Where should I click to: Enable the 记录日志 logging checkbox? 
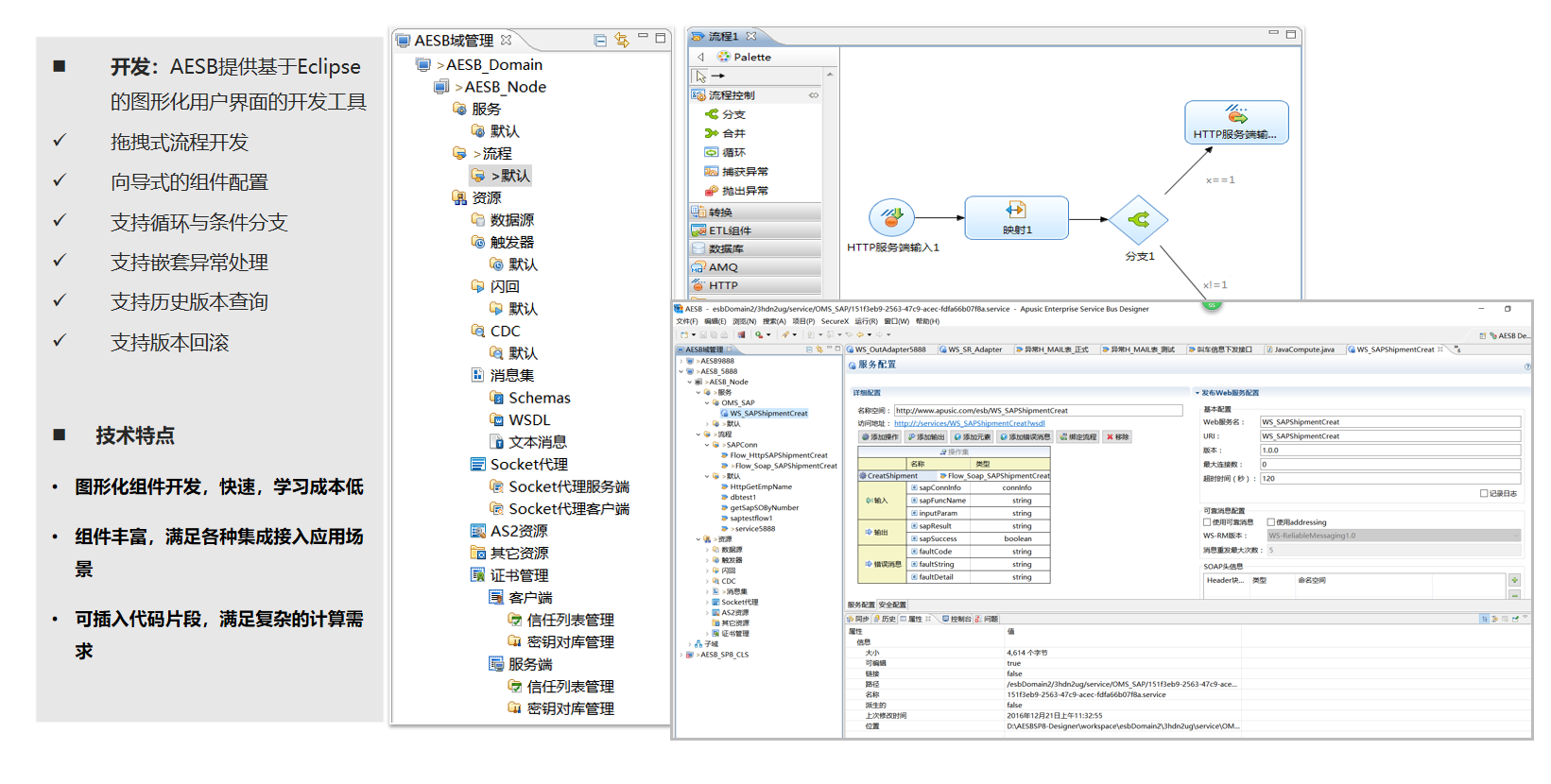point(1484,493)
